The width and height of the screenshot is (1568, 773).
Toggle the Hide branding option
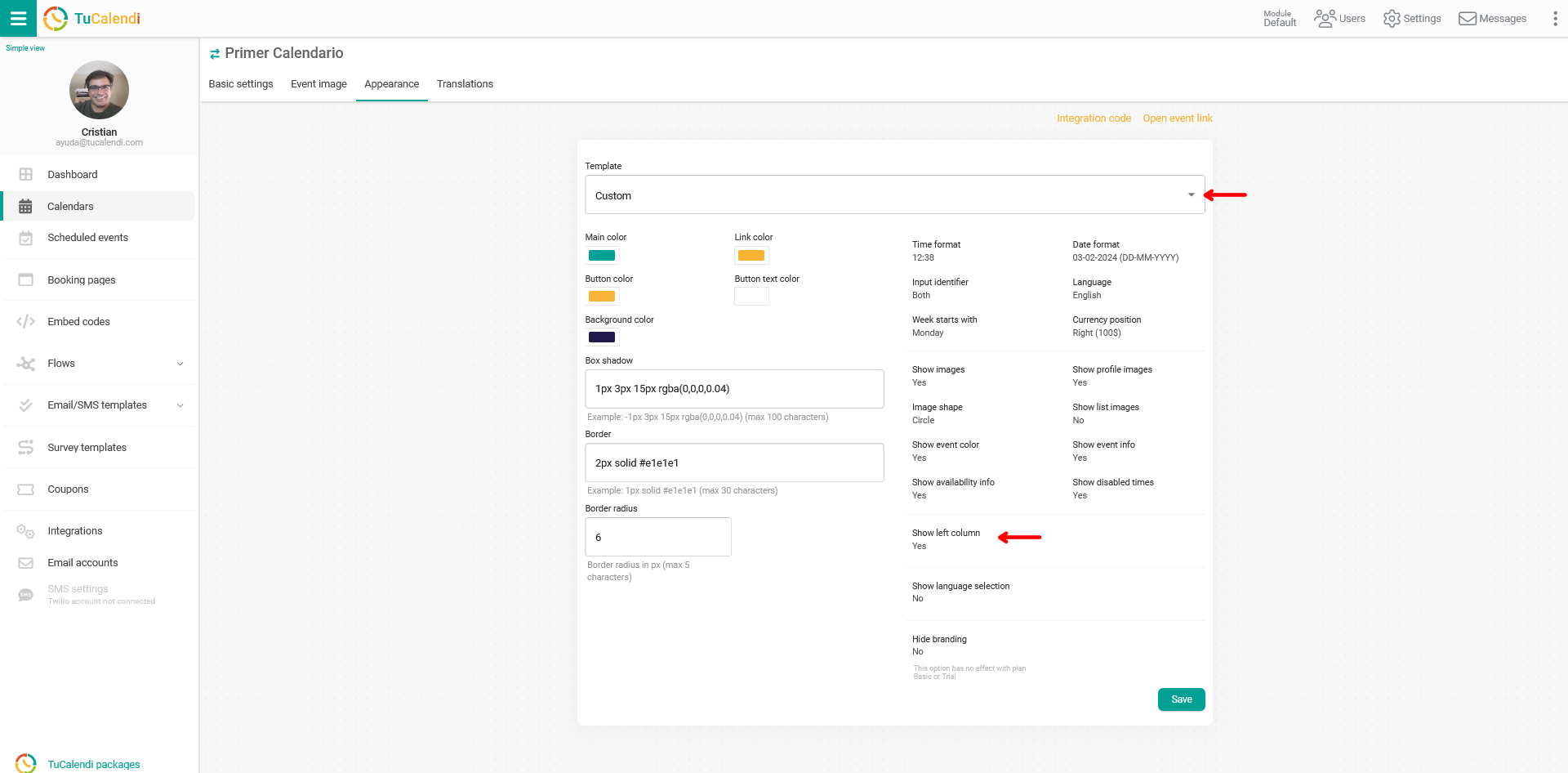coord(939,646)
